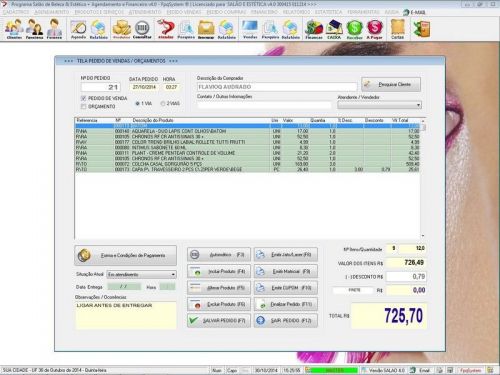Open the Agenda toolbar icon
500x375 pixels.
pos(79,29)
